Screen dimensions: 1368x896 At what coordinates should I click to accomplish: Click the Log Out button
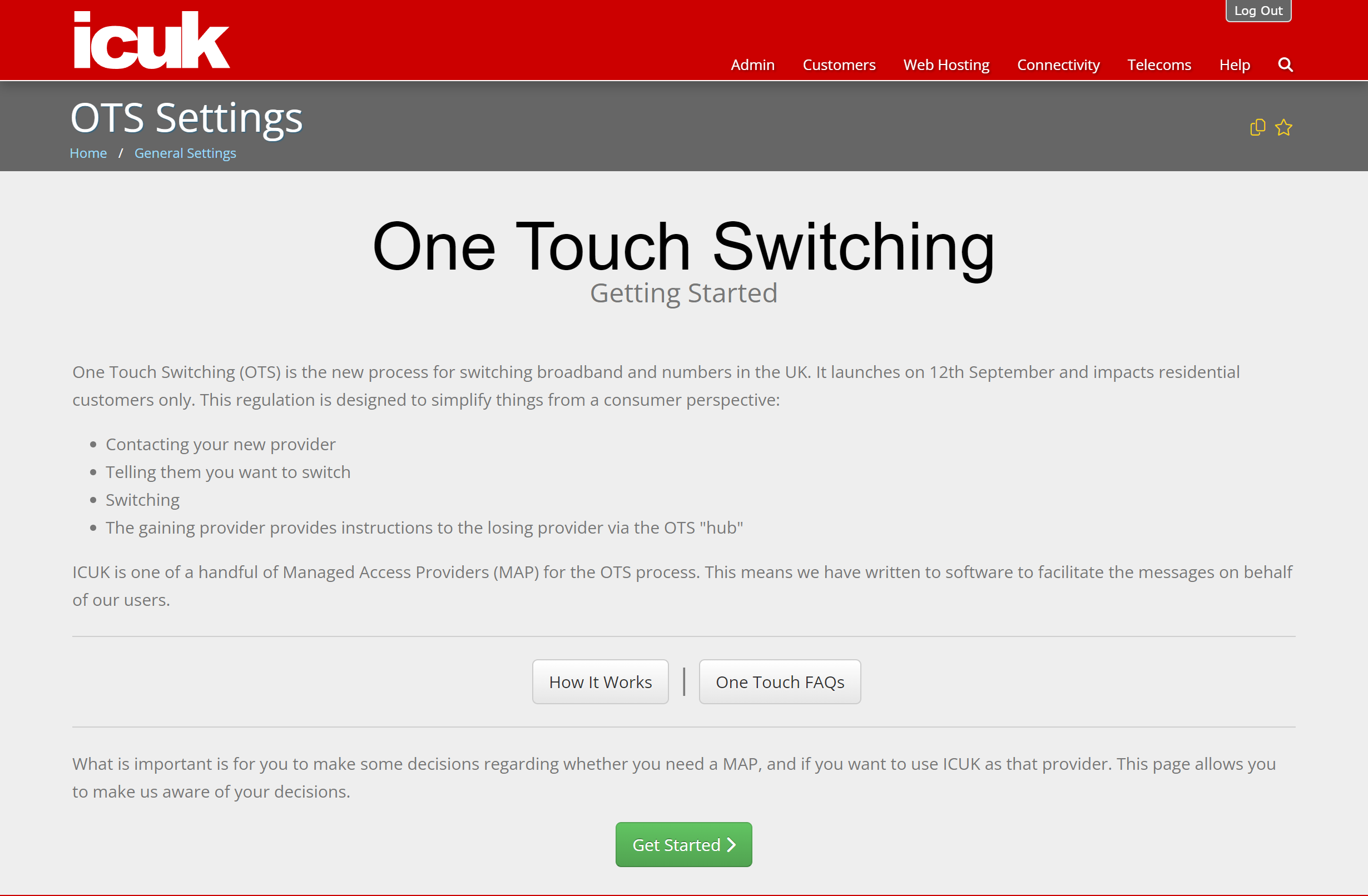click(x=1258, y=11)
